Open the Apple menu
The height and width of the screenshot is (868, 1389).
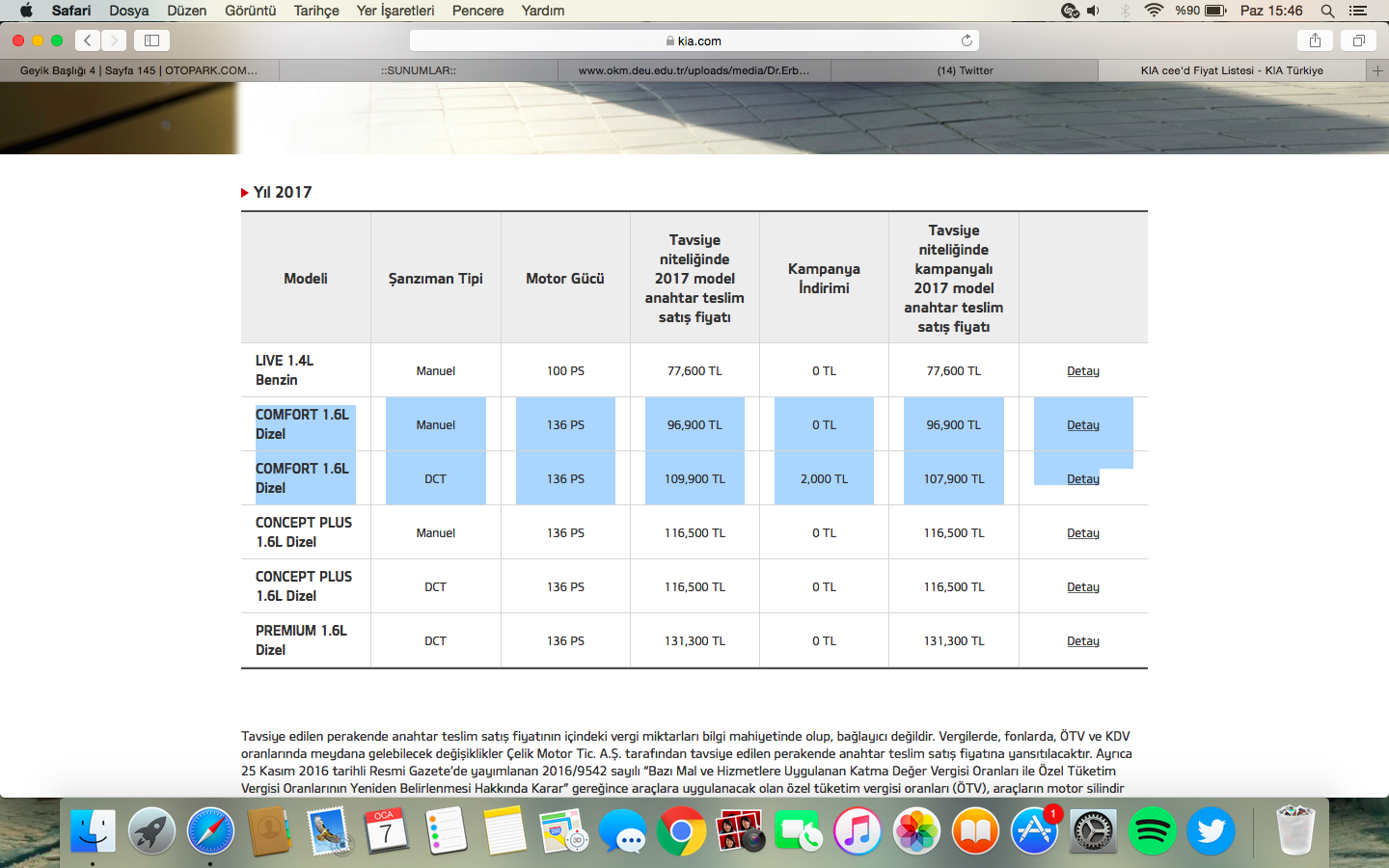tap(26, 11)
